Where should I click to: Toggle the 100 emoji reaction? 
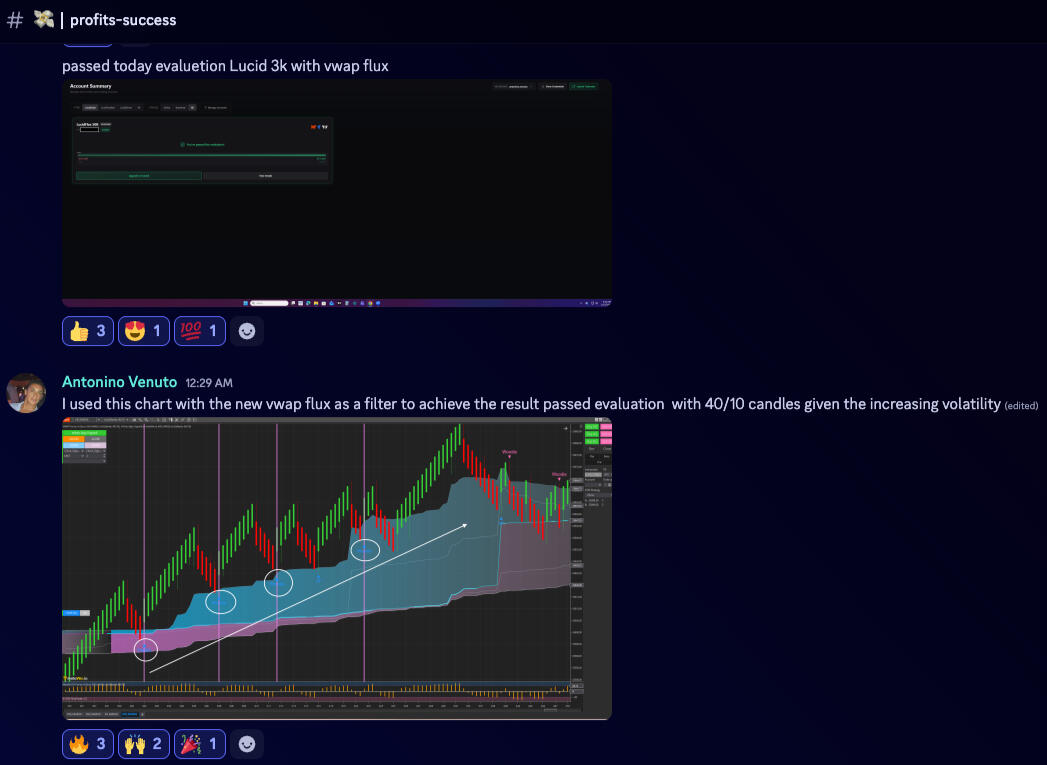pos(200,331)
